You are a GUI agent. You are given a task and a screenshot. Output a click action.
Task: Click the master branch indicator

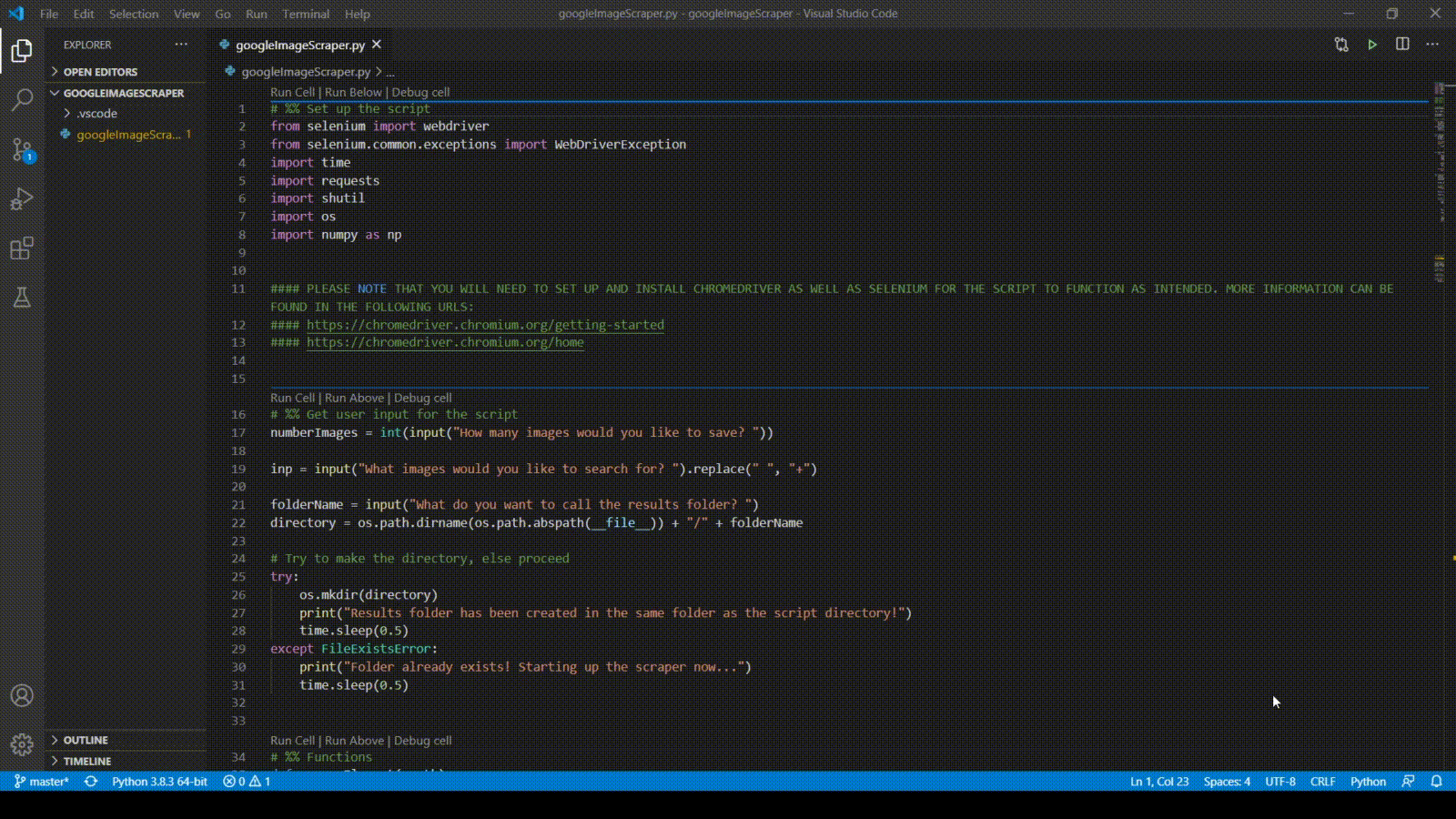[42, 782]
